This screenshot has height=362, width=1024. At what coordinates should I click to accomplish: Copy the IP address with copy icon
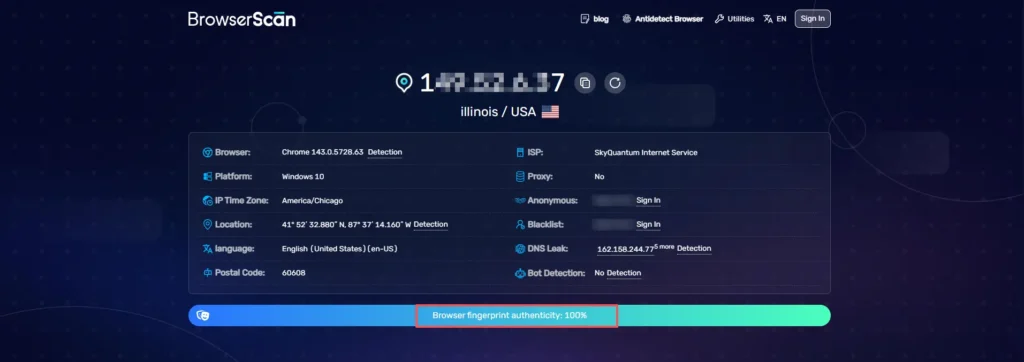coord(585,83)
